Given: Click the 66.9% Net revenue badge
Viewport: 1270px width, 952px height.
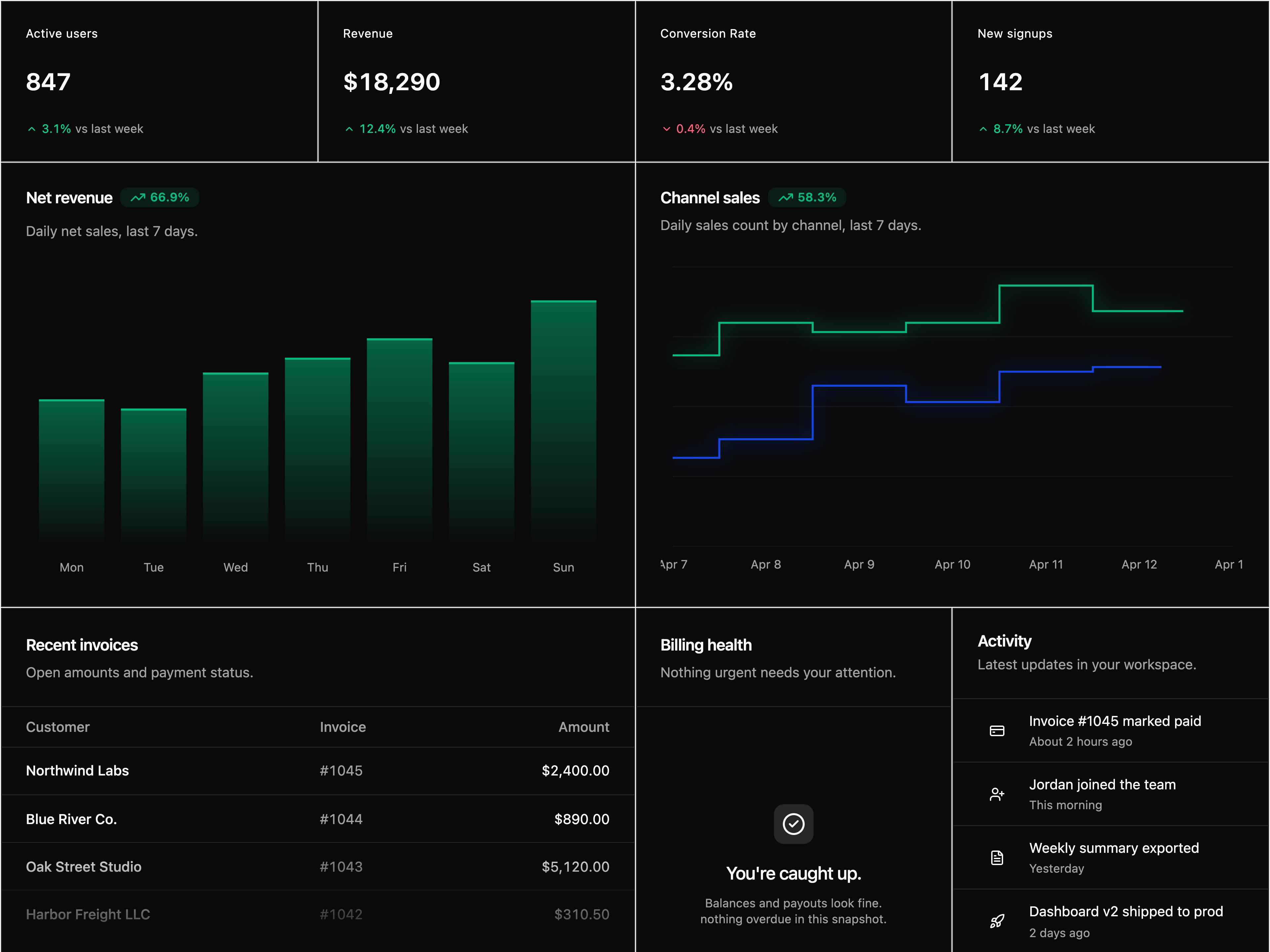Looking at the screenshot, I should [x=160, y=197].
